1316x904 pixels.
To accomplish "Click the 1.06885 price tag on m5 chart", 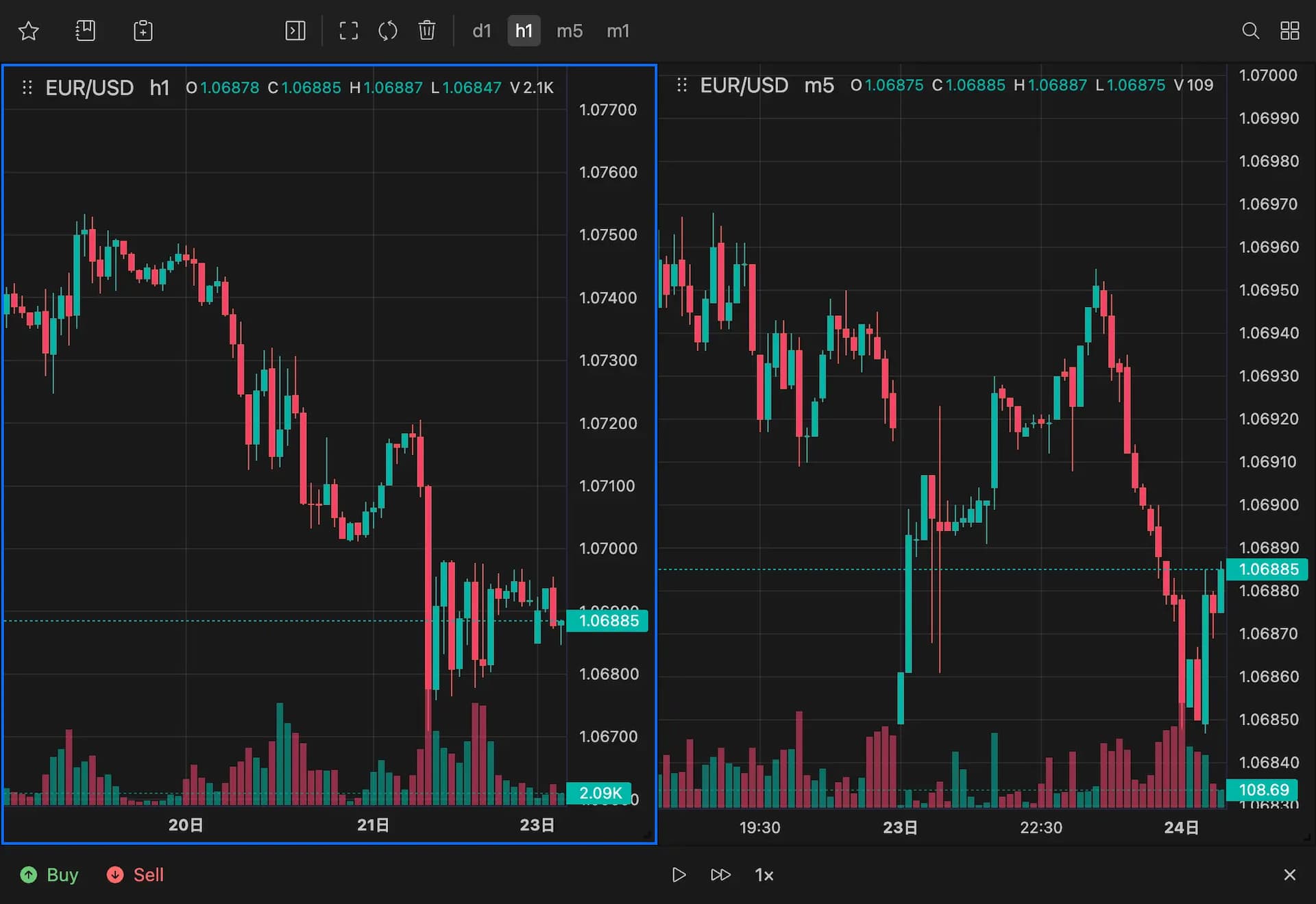I will point(1267,569).
